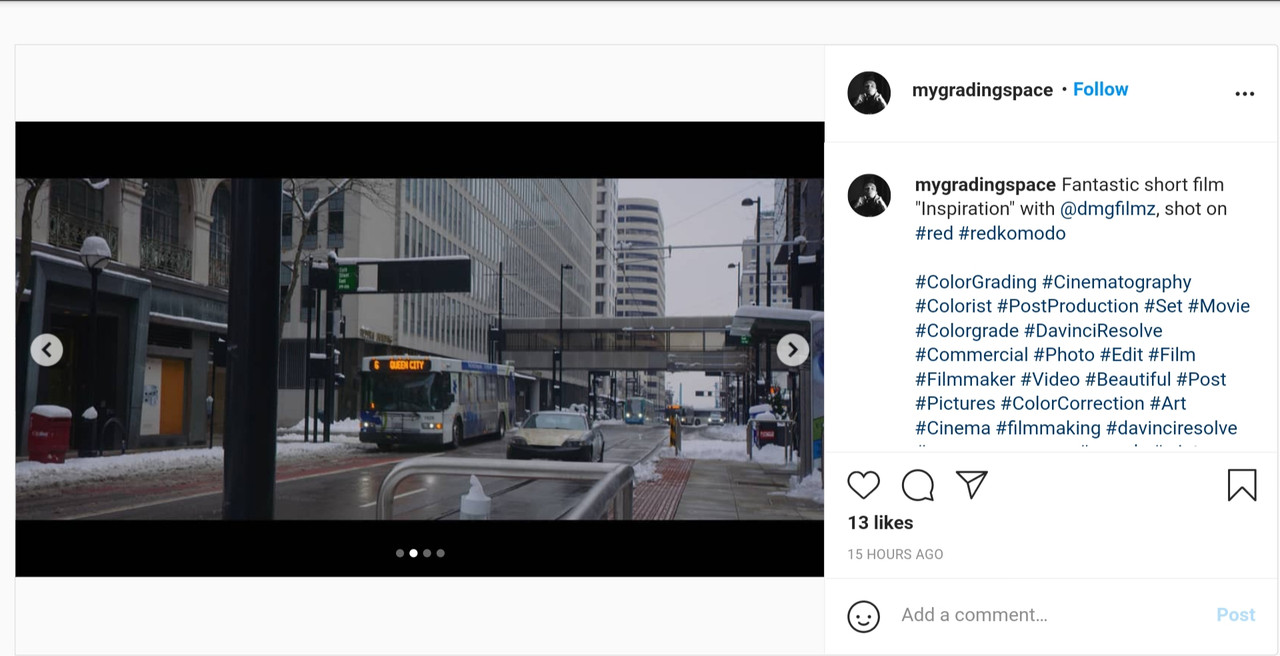Browse the #Cinematography hashtag
Image resolution: width=1280 pixels, height=656 pixels.
[1116, 282]
